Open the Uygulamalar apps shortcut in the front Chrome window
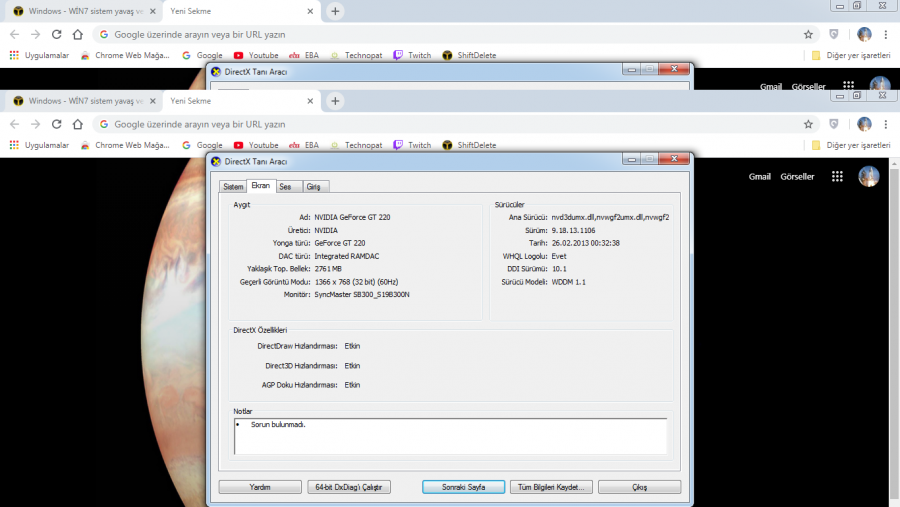The height and width of the screenshot is (507, 900). pos(39,145)
